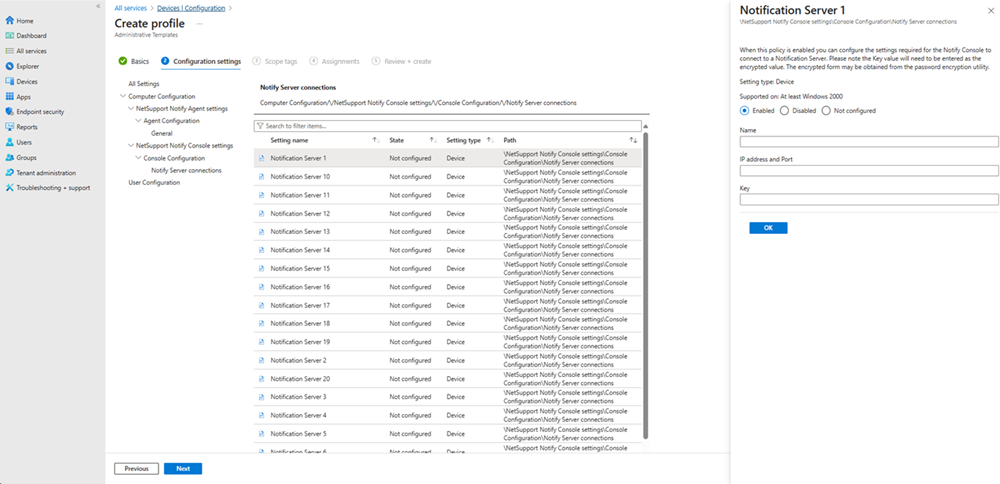This screenshot has width=1000, height=484.
Task: Click the IP address and Port field
Action: click(869, 171)
